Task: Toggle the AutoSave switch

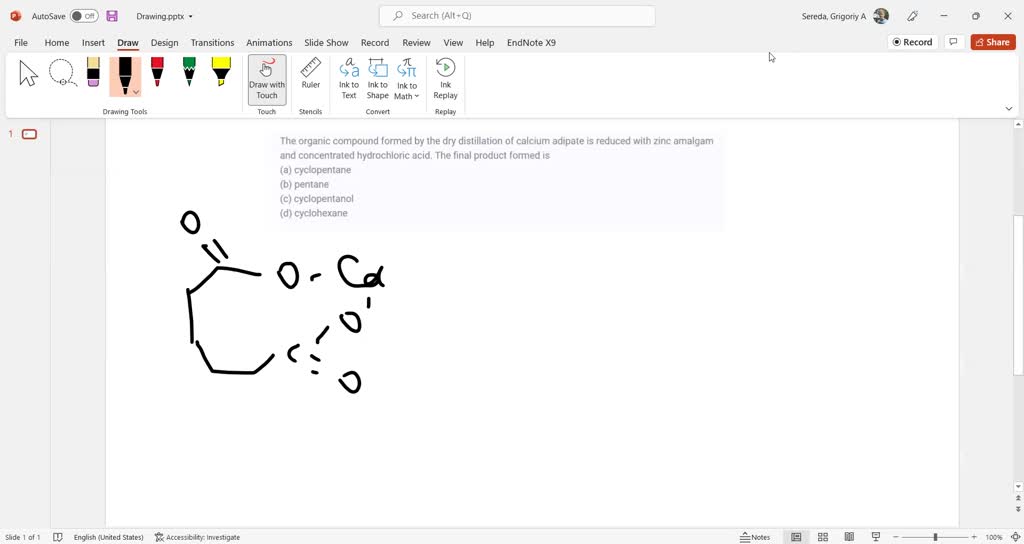Action: pos(84,16)
